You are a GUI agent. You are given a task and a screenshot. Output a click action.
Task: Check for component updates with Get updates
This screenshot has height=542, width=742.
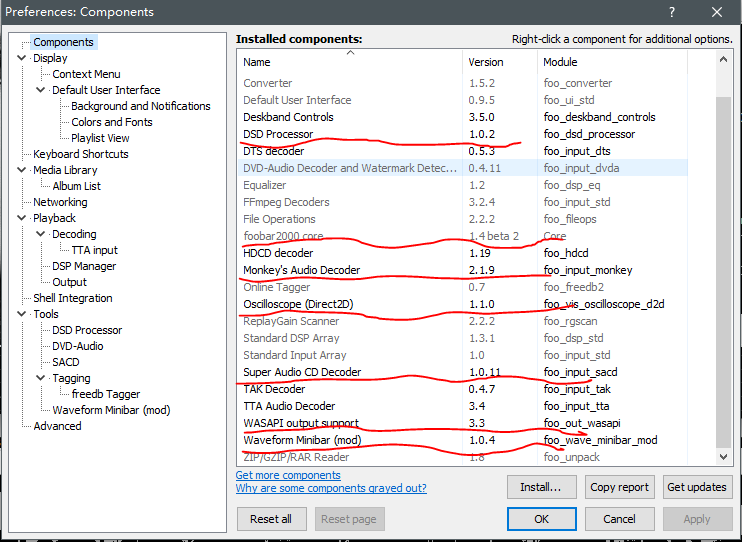point(696,487)
